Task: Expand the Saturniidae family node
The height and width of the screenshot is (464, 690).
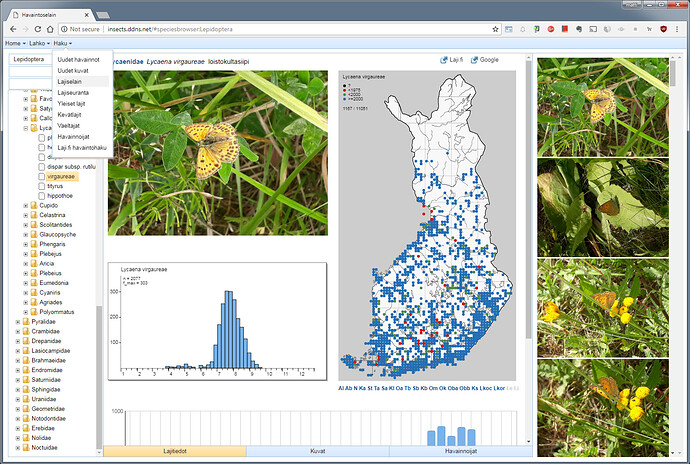Action: (x=18, y=380)
